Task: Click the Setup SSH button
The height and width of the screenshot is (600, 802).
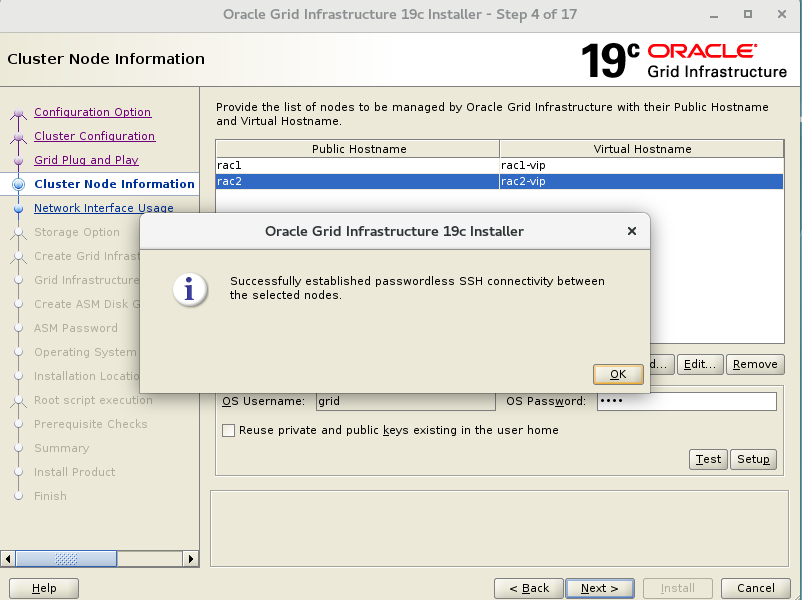Action: (753, 459)
